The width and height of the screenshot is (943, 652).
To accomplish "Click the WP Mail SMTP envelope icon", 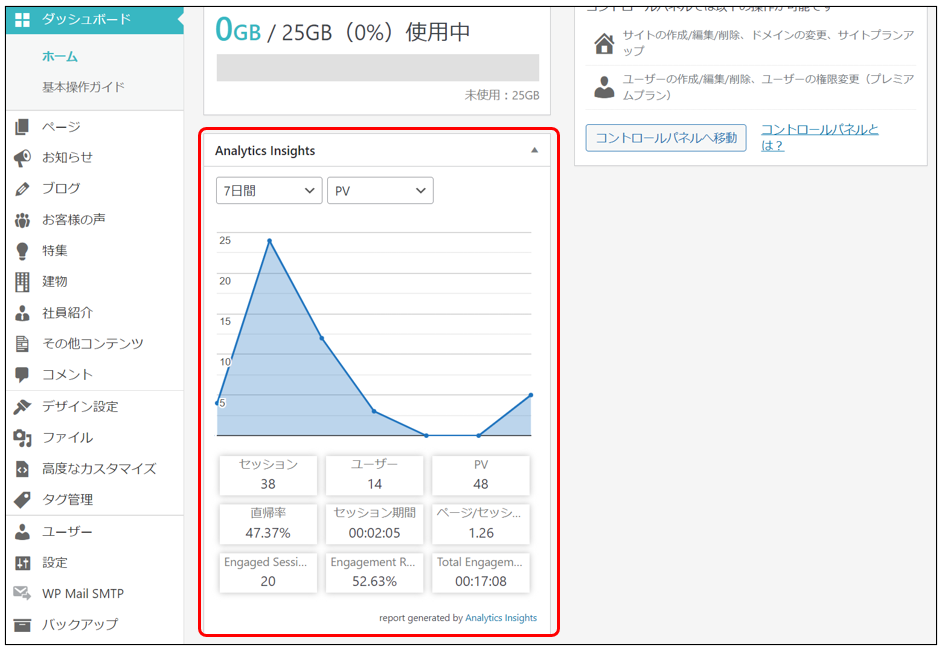I will [x=22, y=593].
